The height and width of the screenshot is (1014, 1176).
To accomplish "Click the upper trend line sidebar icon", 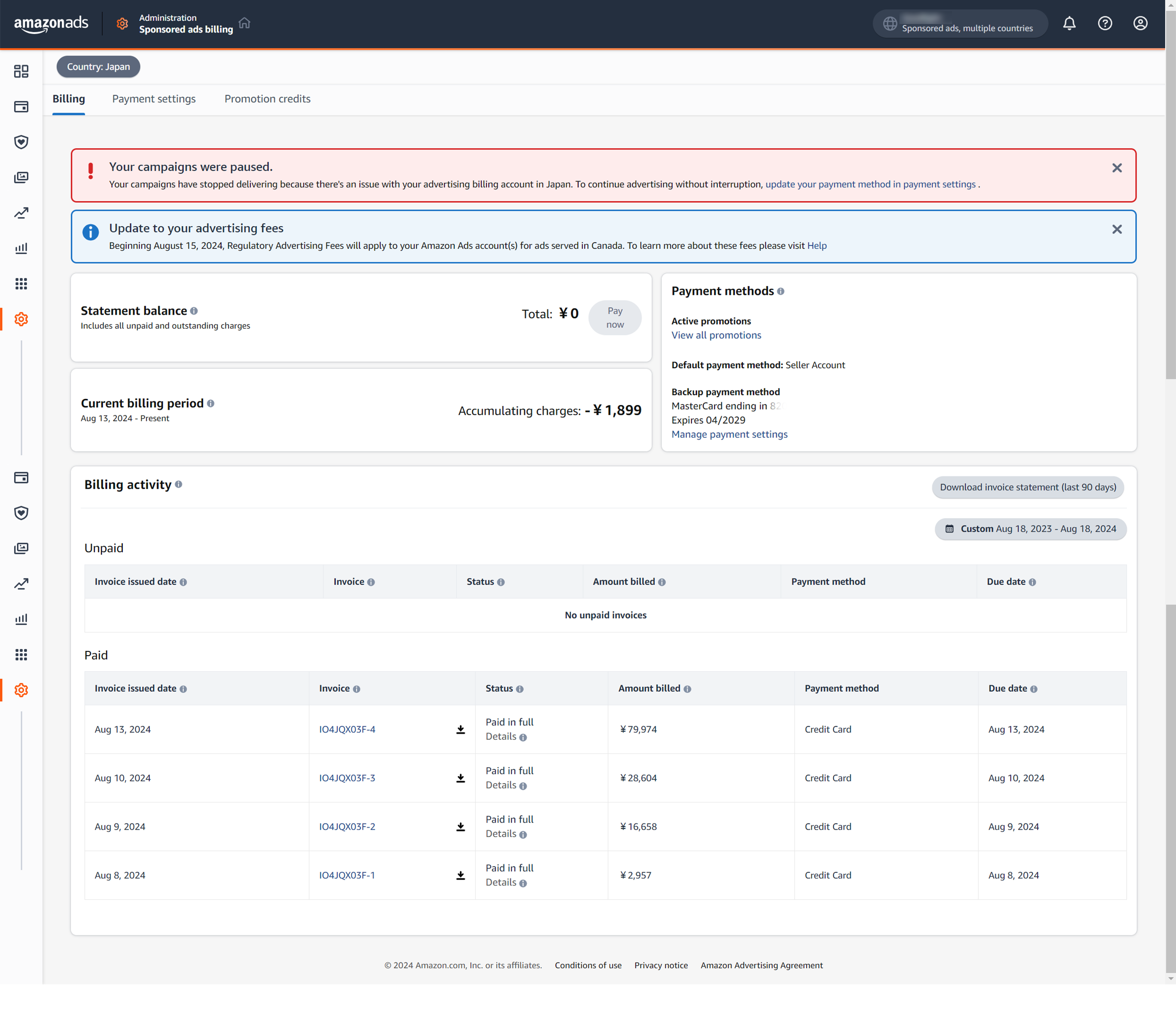I will click(x=21, y=213).
